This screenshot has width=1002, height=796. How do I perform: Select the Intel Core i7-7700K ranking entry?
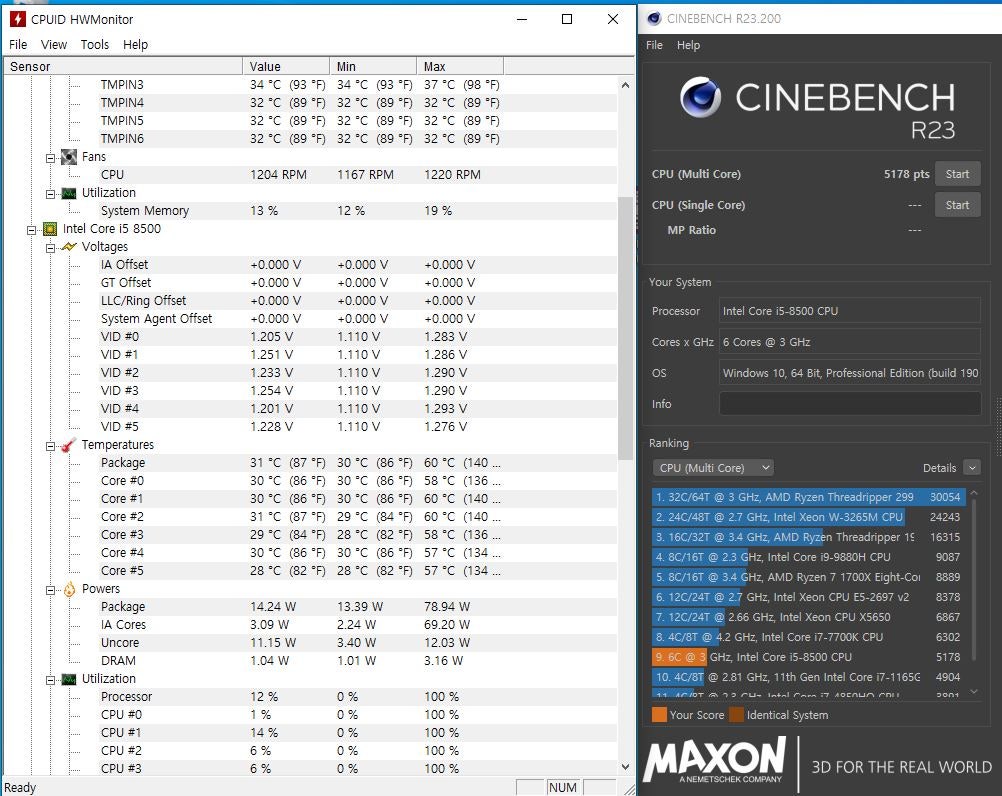click(x=808, y=637)
